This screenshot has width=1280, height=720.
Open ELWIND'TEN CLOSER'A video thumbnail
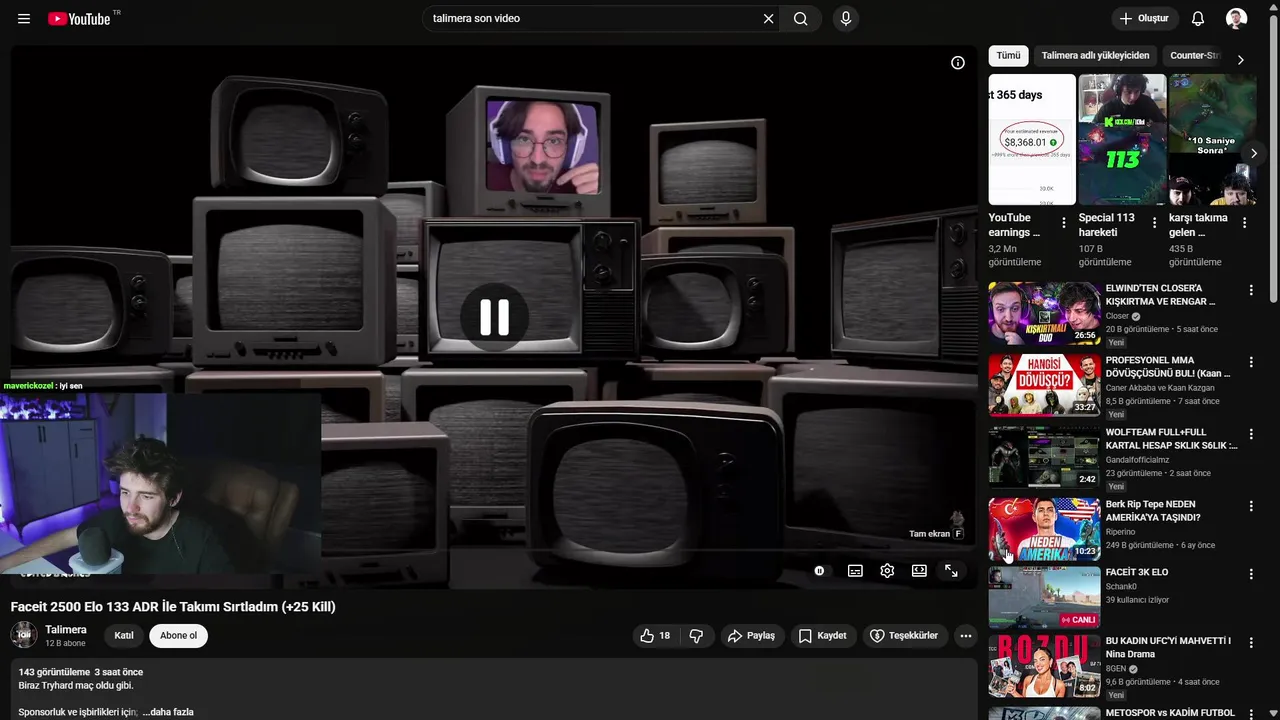pos(1044,313)
